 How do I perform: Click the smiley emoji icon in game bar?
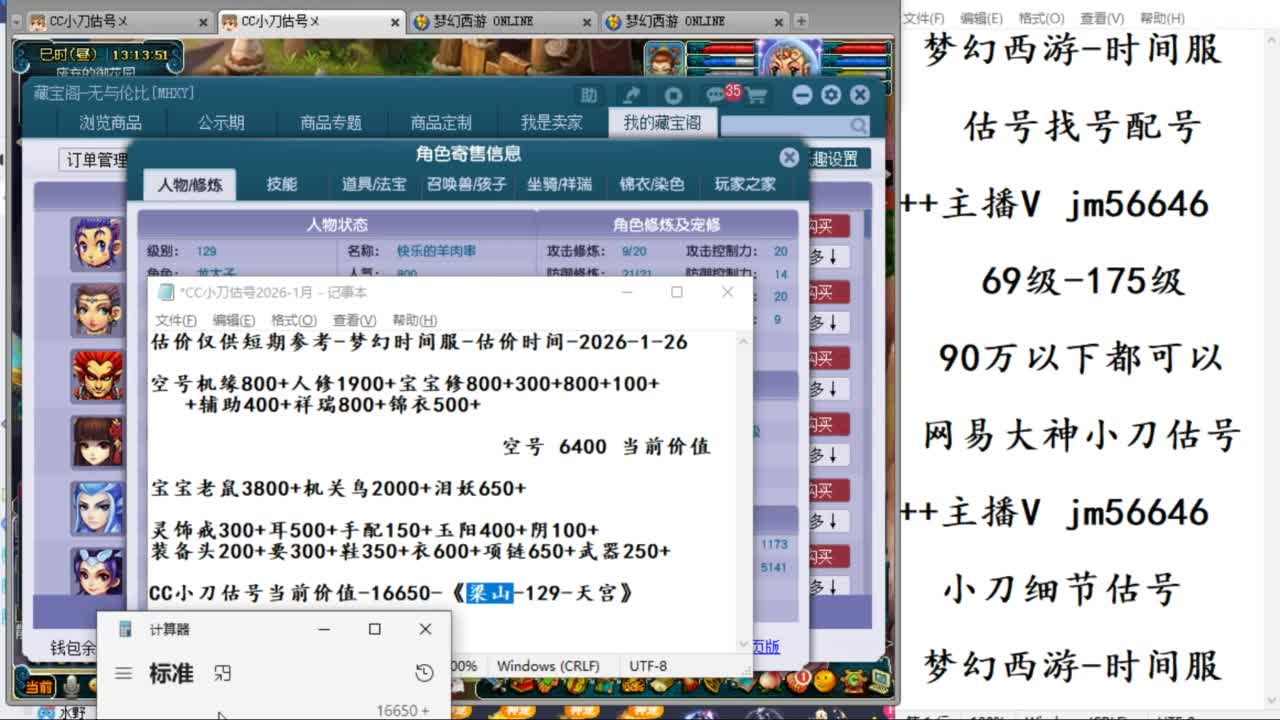pyautogui.click(x=824, y=681)
